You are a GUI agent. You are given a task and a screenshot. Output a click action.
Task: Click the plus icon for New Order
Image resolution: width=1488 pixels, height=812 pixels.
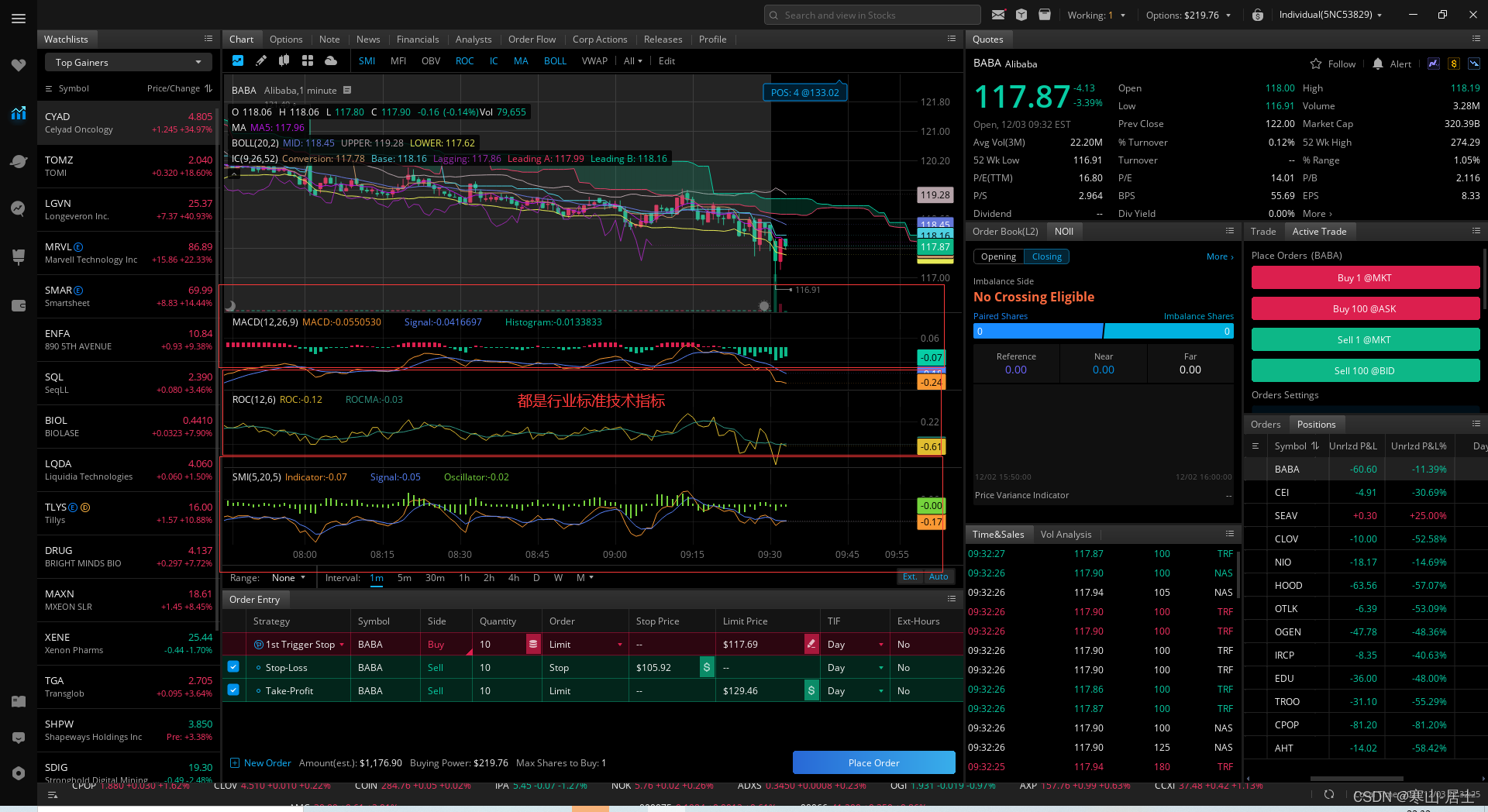pos(235,763)
